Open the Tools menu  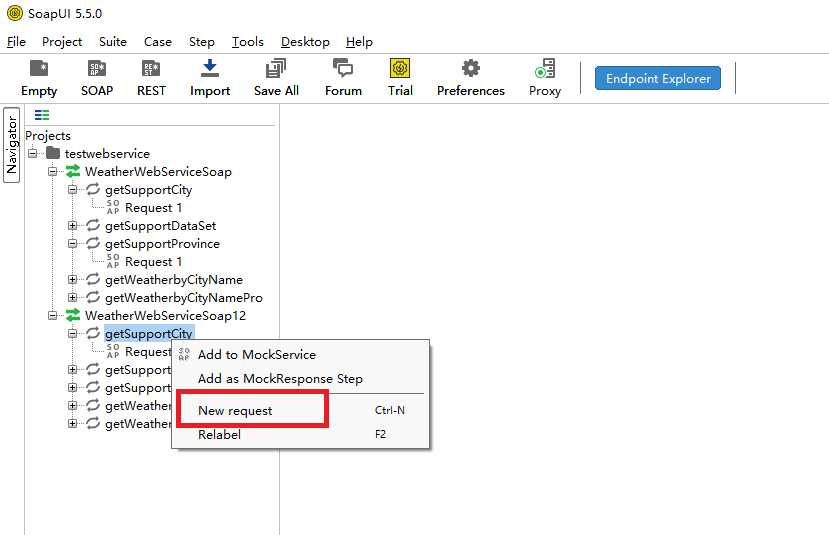(247, 42)
